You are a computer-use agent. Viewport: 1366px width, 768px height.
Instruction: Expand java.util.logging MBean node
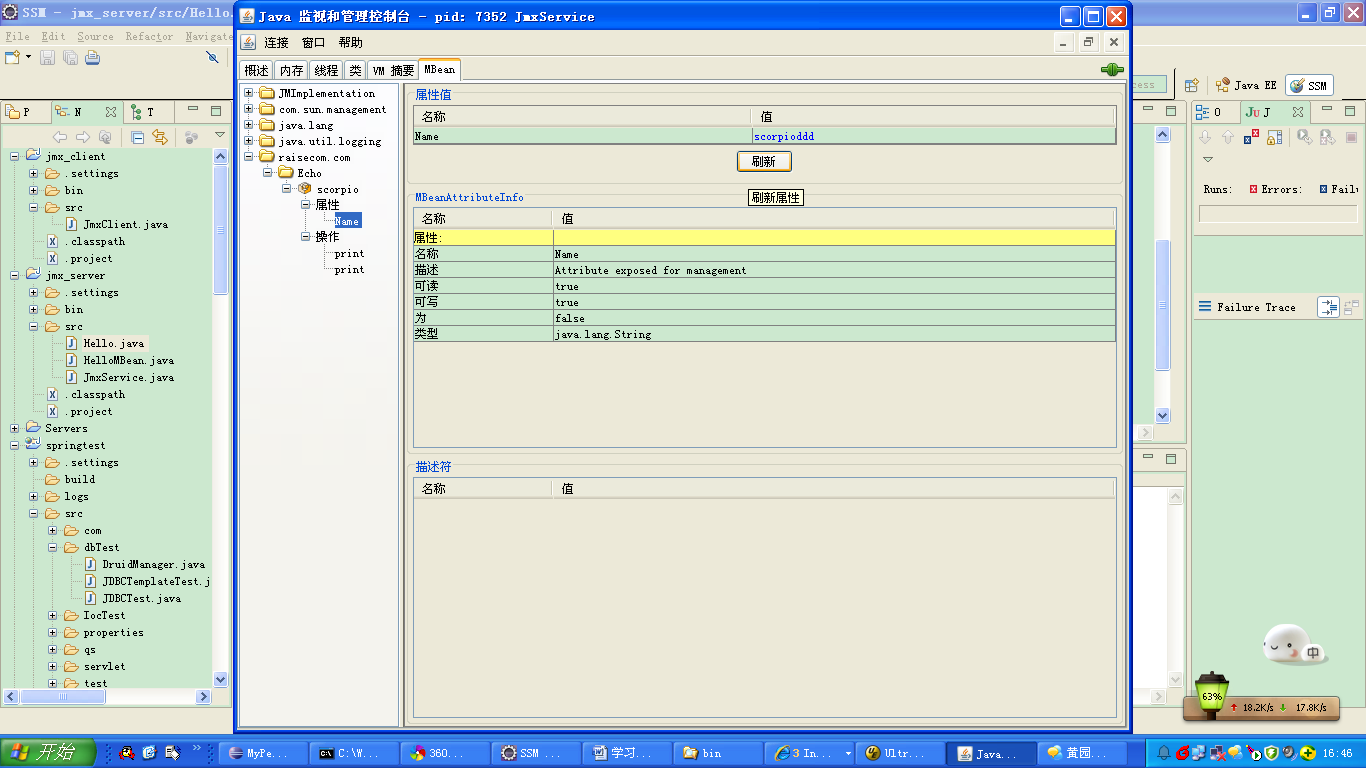coord(249,141)
